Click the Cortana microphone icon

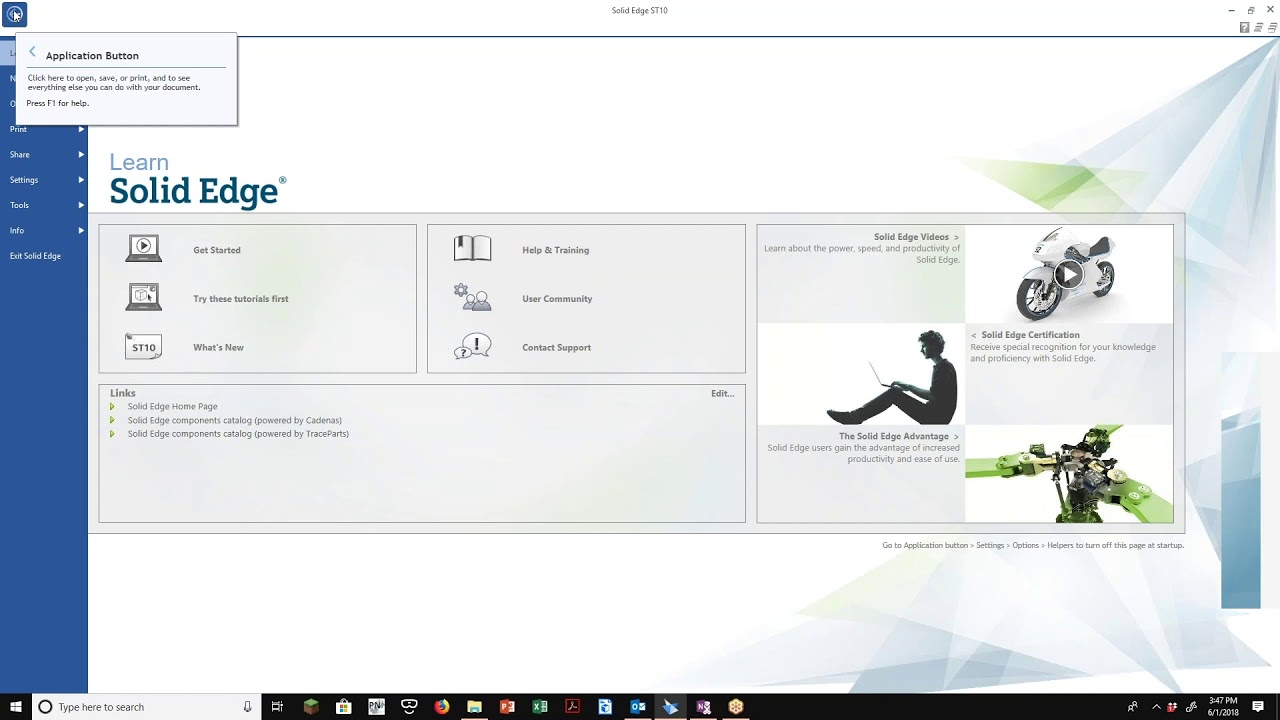pyautogui.click(x=247, y=707)
